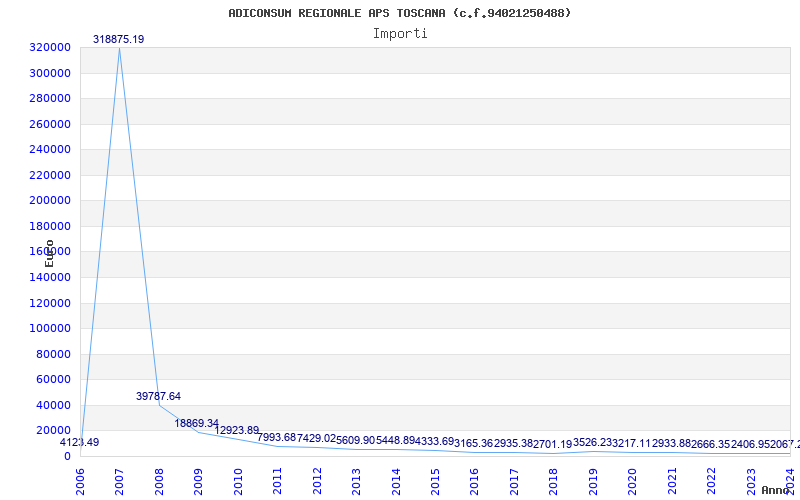This screenshot has width=800, height=500.
Task: Click the y-axis value 320000
Action: (x=49, y=47)
